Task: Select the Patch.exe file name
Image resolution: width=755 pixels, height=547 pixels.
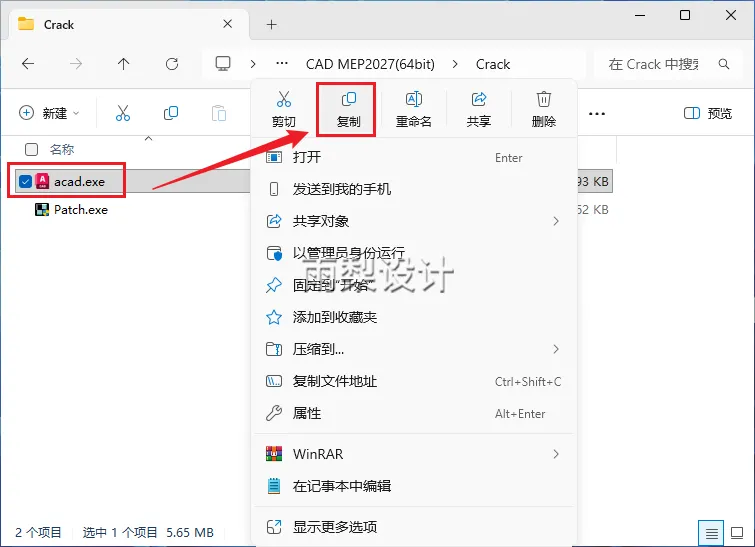Action: pos(81,209)
